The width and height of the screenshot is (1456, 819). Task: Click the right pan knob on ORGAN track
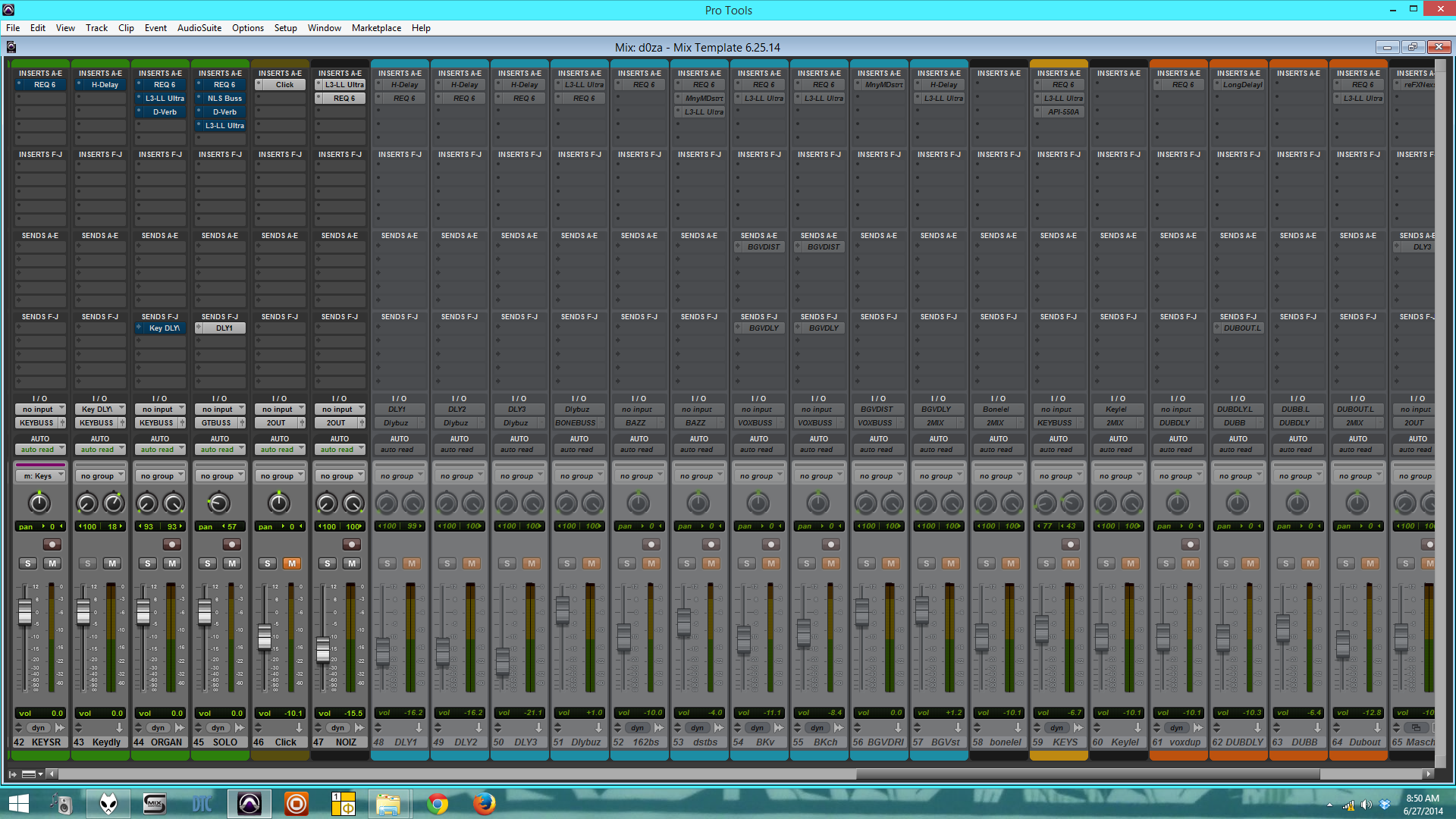[x=174, y=503]
